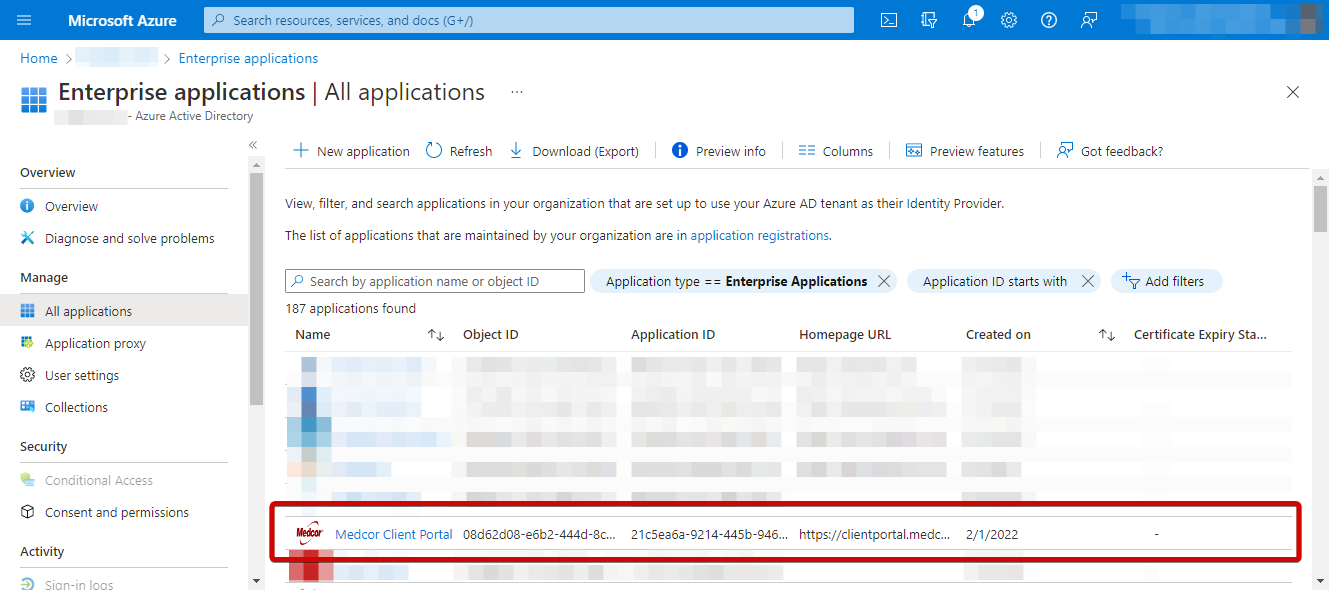Viewport: 1329px width, 590px height.
Task: Remove the Application ID starts with filter
Action: (x=1088, y=282)
